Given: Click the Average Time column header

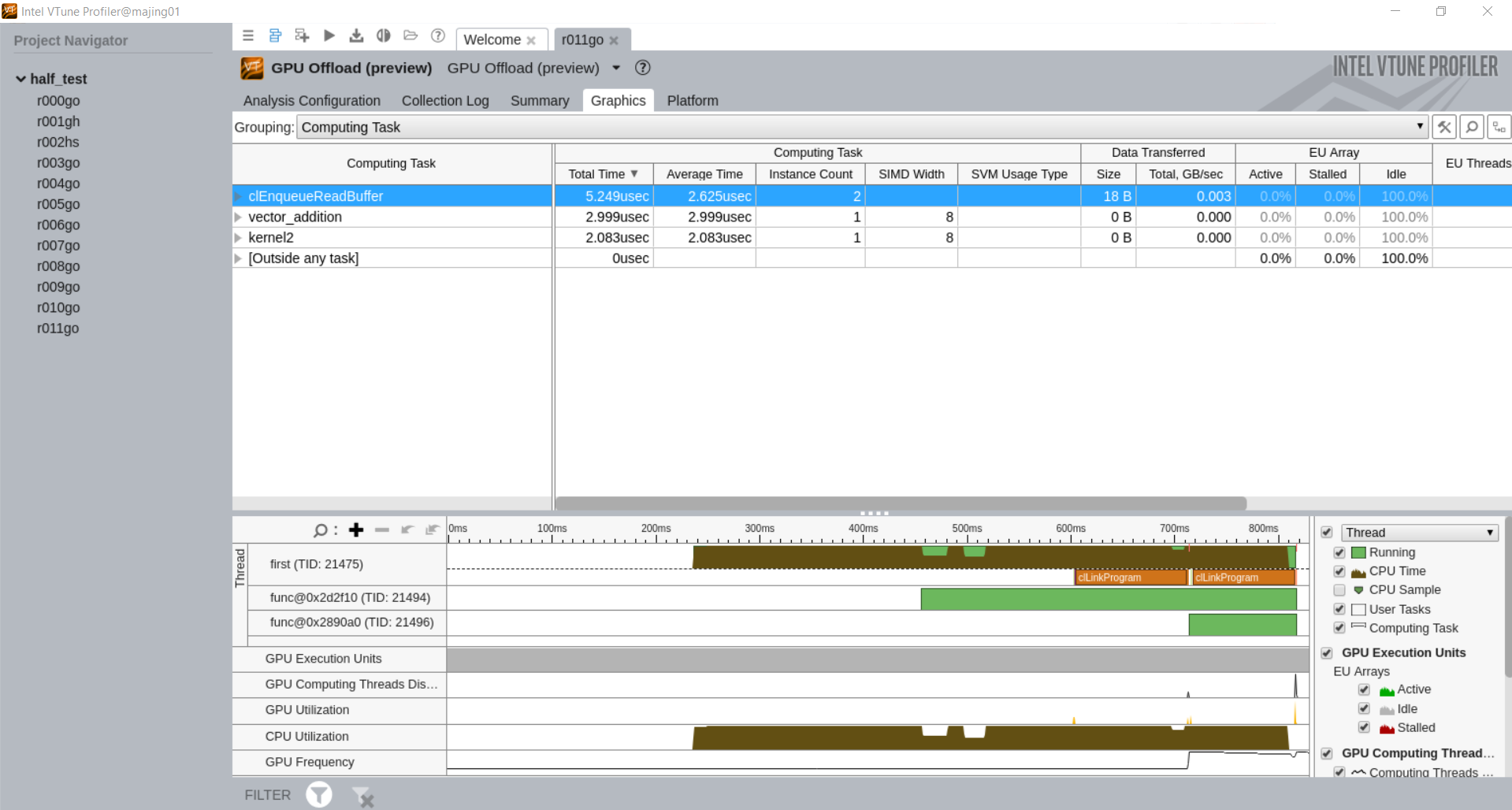Looking at the screenshot, I should click(x=704, y=174).
